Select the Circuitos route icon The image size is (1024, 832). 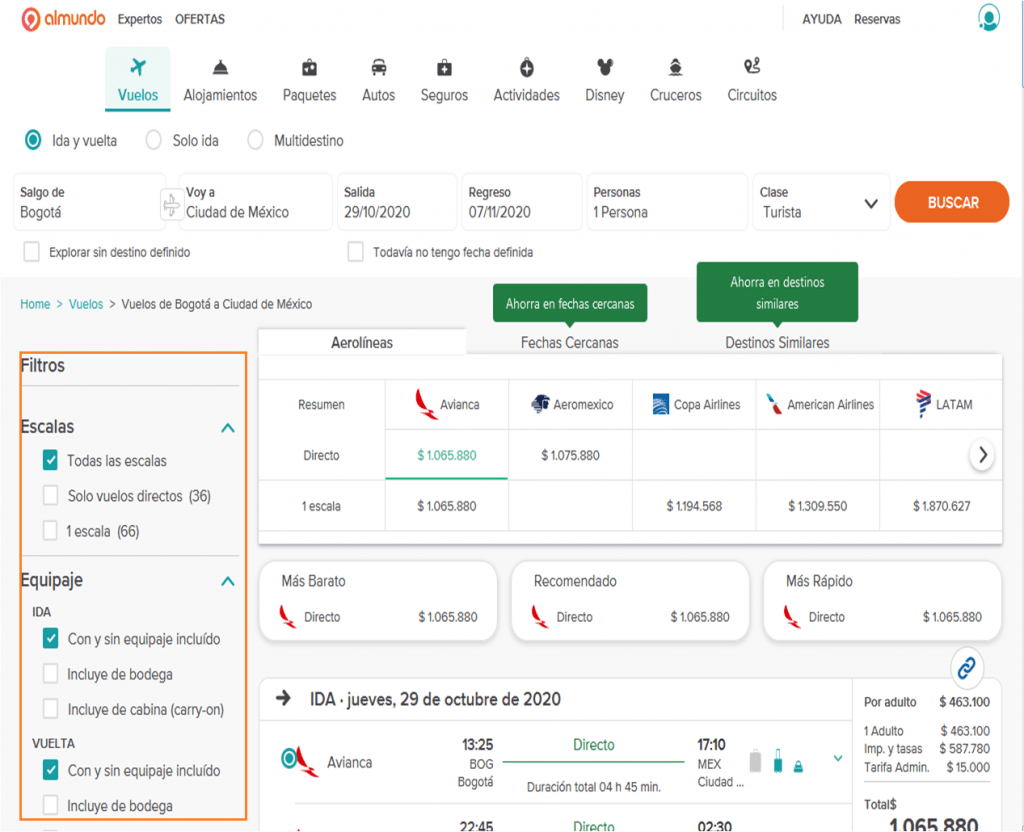coord(752,66)
